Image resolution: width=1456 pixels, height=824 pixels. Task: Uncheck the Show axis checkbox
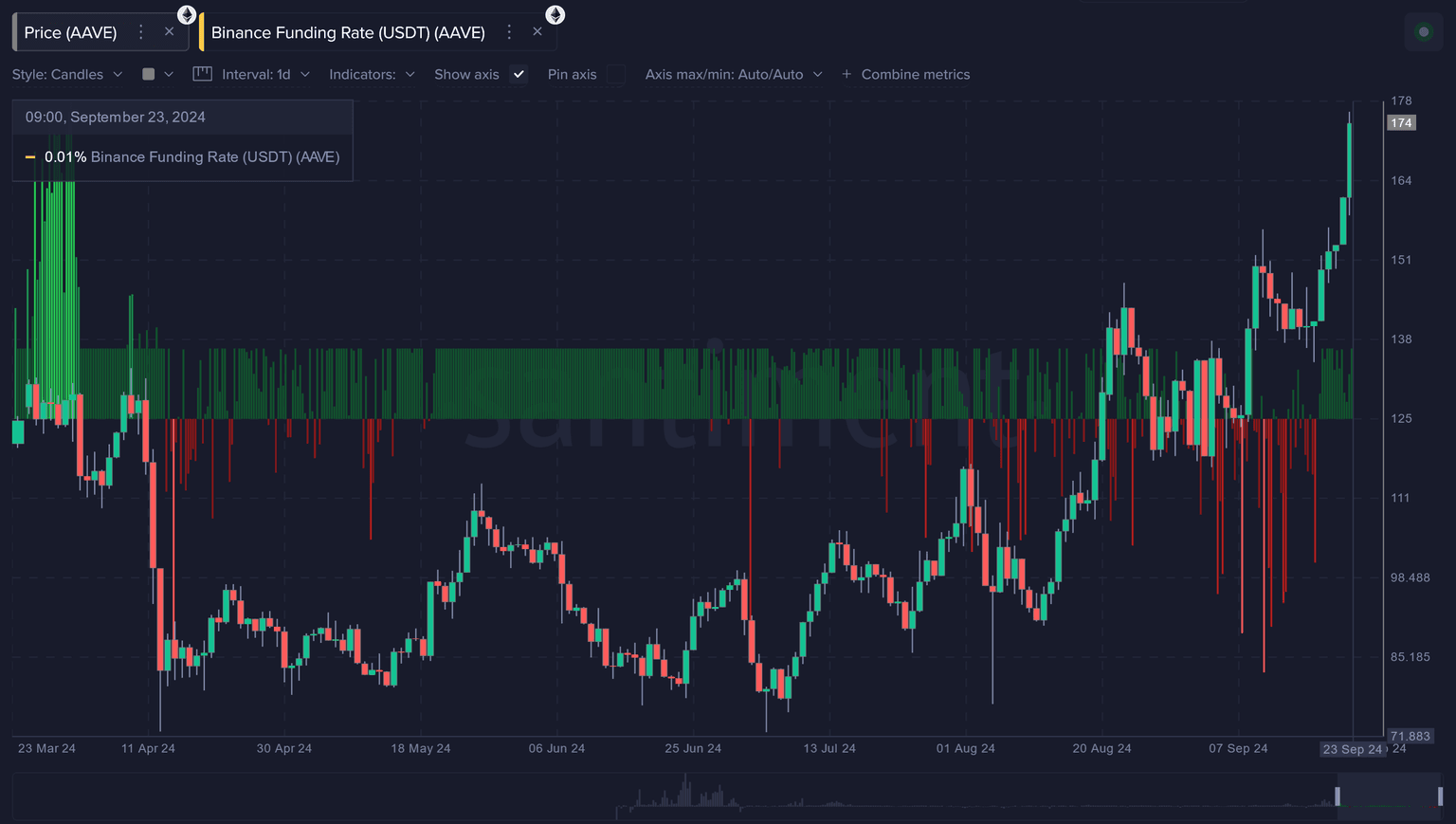[x=519, y=74]
